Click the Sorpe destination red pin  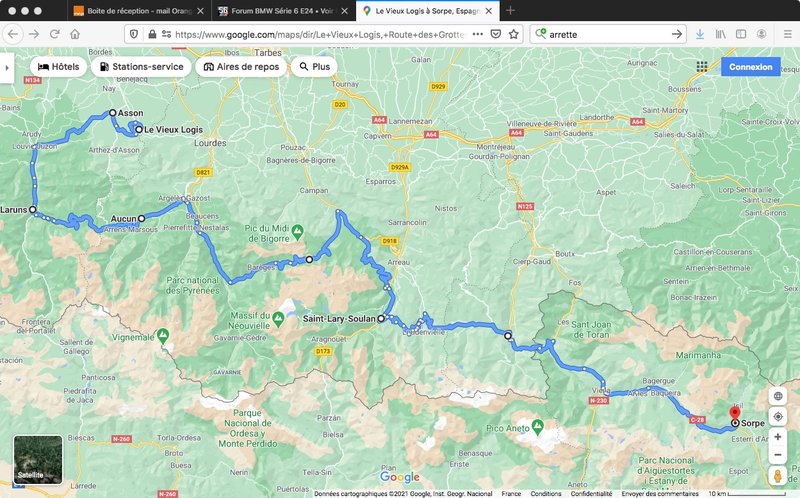[x=735, y=413]
